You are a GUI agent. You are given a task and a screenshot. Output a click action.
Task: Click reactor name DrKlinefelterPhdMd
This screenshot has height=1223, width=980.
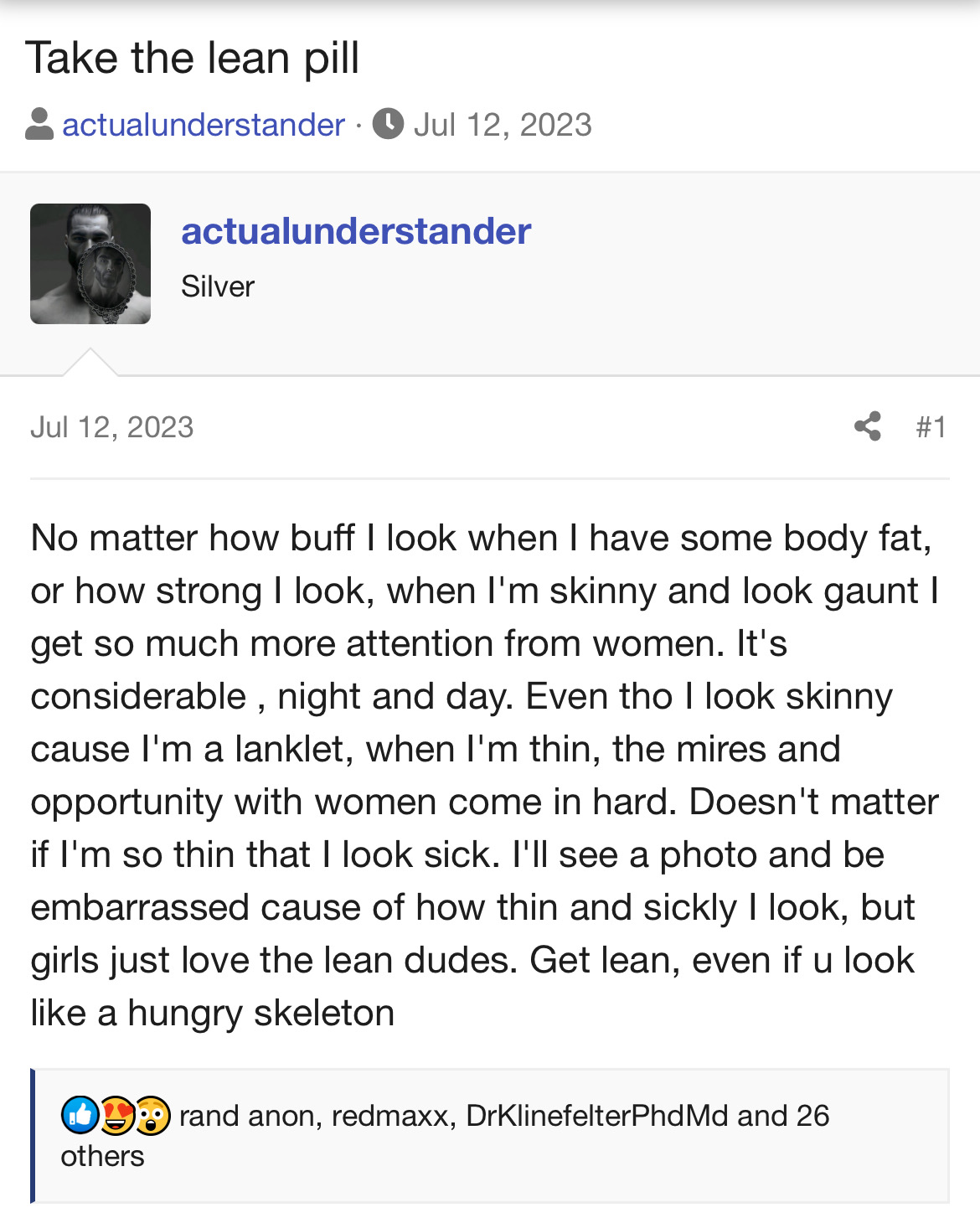point(596,1116)
